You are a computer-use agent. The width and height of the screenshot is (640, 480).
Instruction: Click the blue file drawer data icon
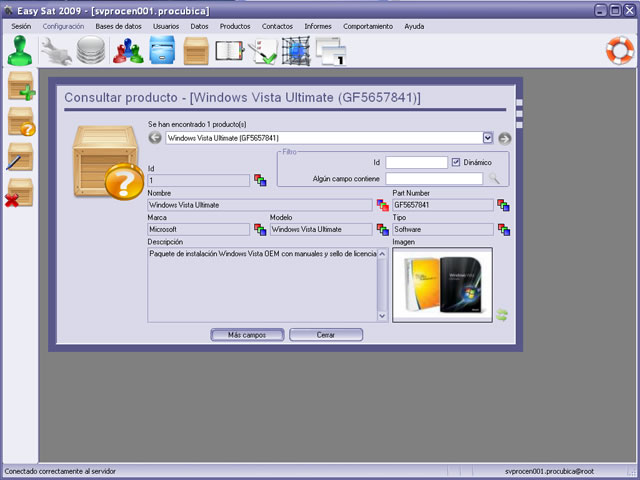coord(162,50)
